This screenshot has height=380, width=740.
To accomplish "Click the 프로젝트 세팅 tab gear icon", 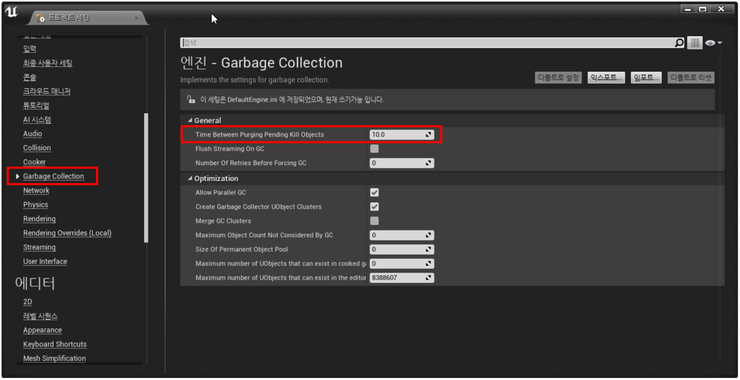I will [41, 18].
